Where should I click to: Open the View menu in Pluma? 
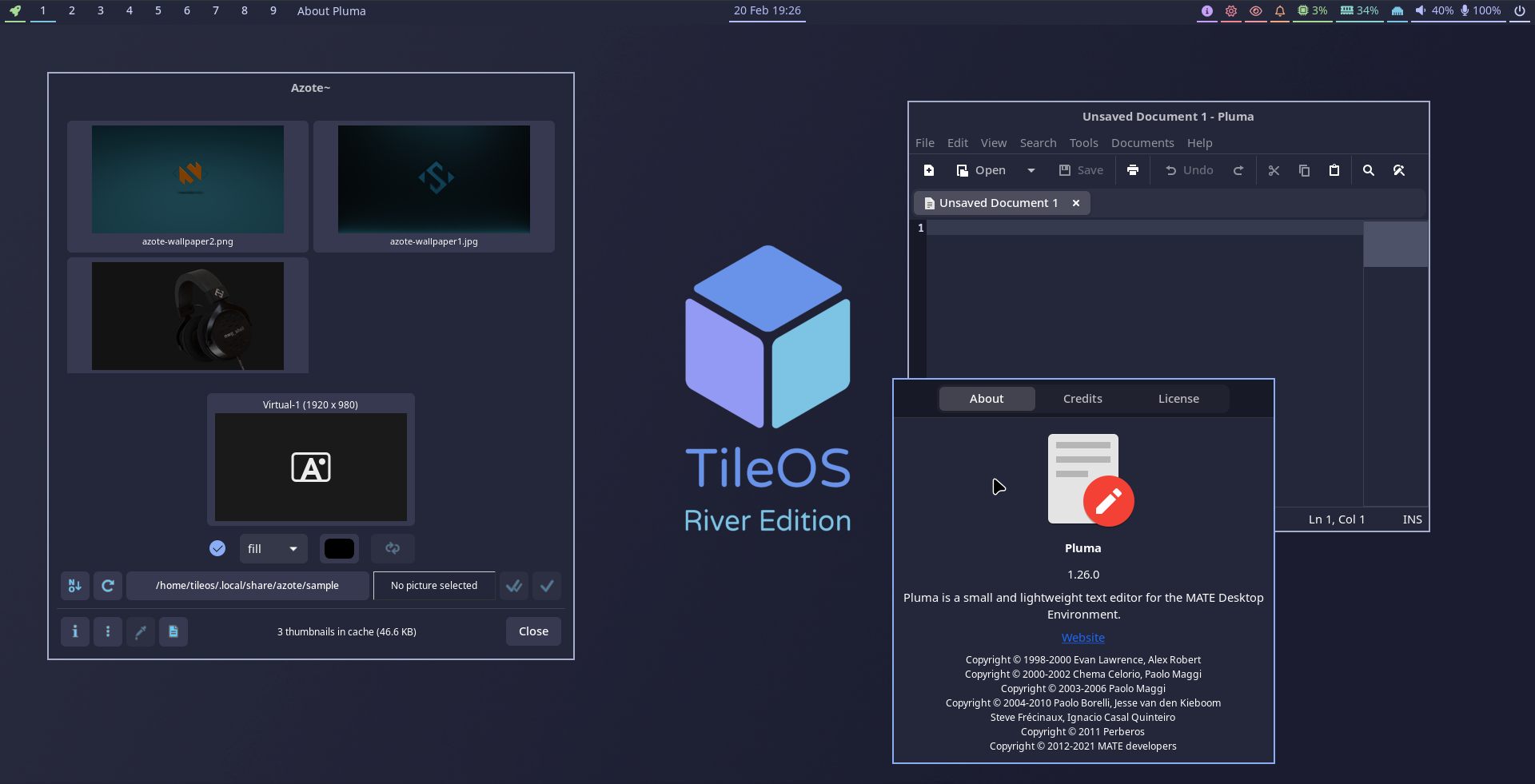point(994,143)
